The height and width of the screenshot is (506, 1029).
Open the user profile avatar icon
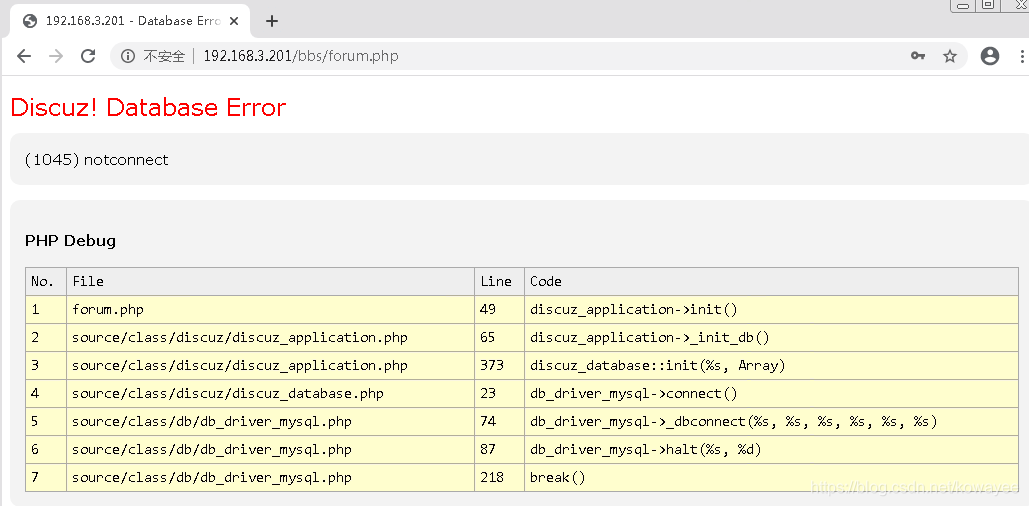pyautogui.click(x=990, y=56)
